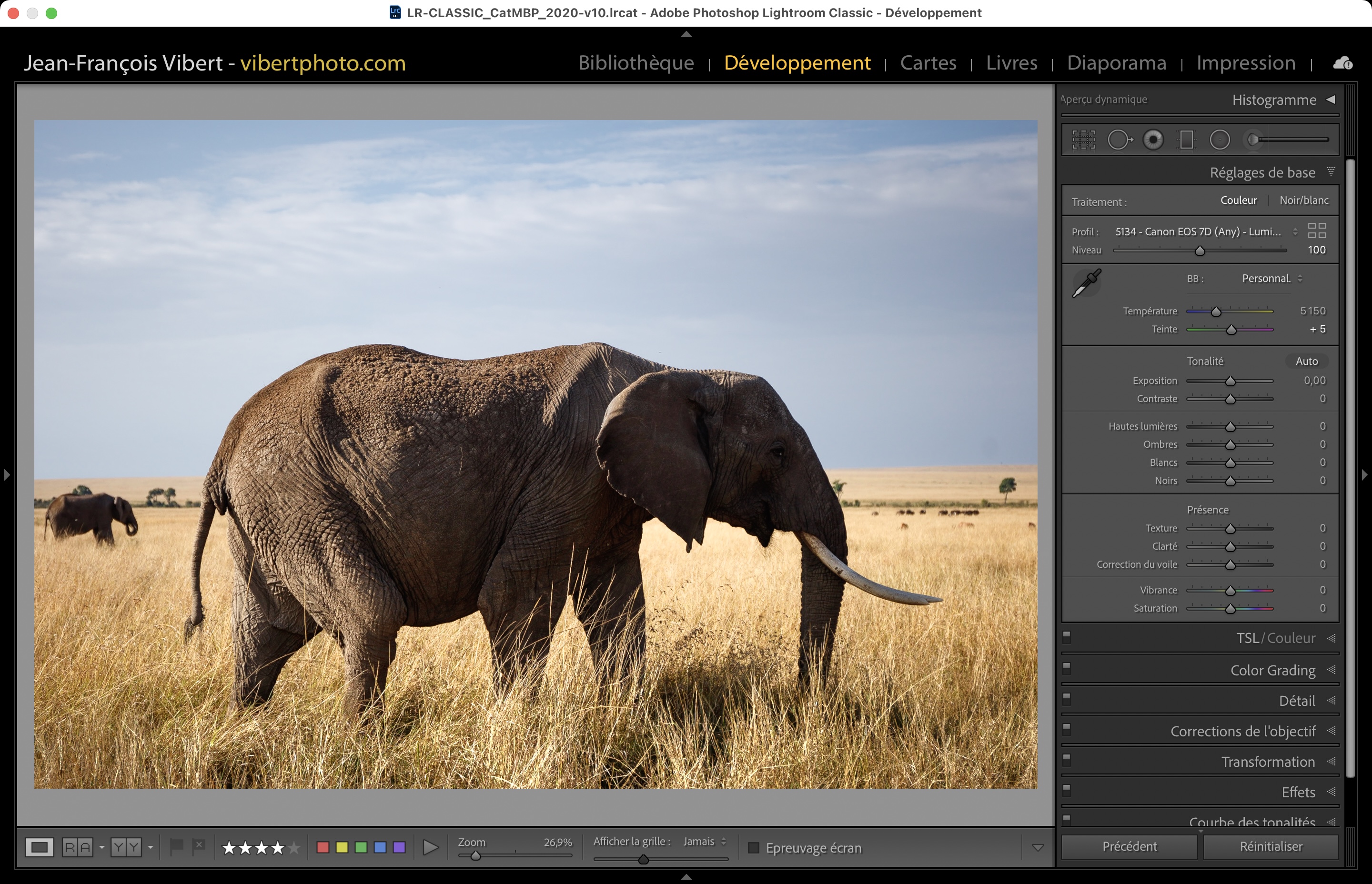Switch to the Bibliothèque module
Image resolution: width=1372 pixels, height=884 pixels.
coord(636,62)
